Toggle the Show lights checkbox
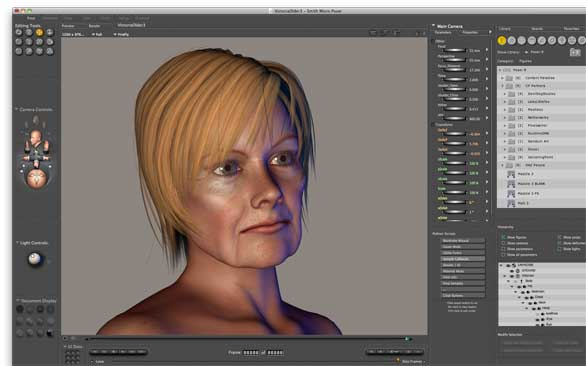Viewport: 586px width, 366px height. click(559, 249)
